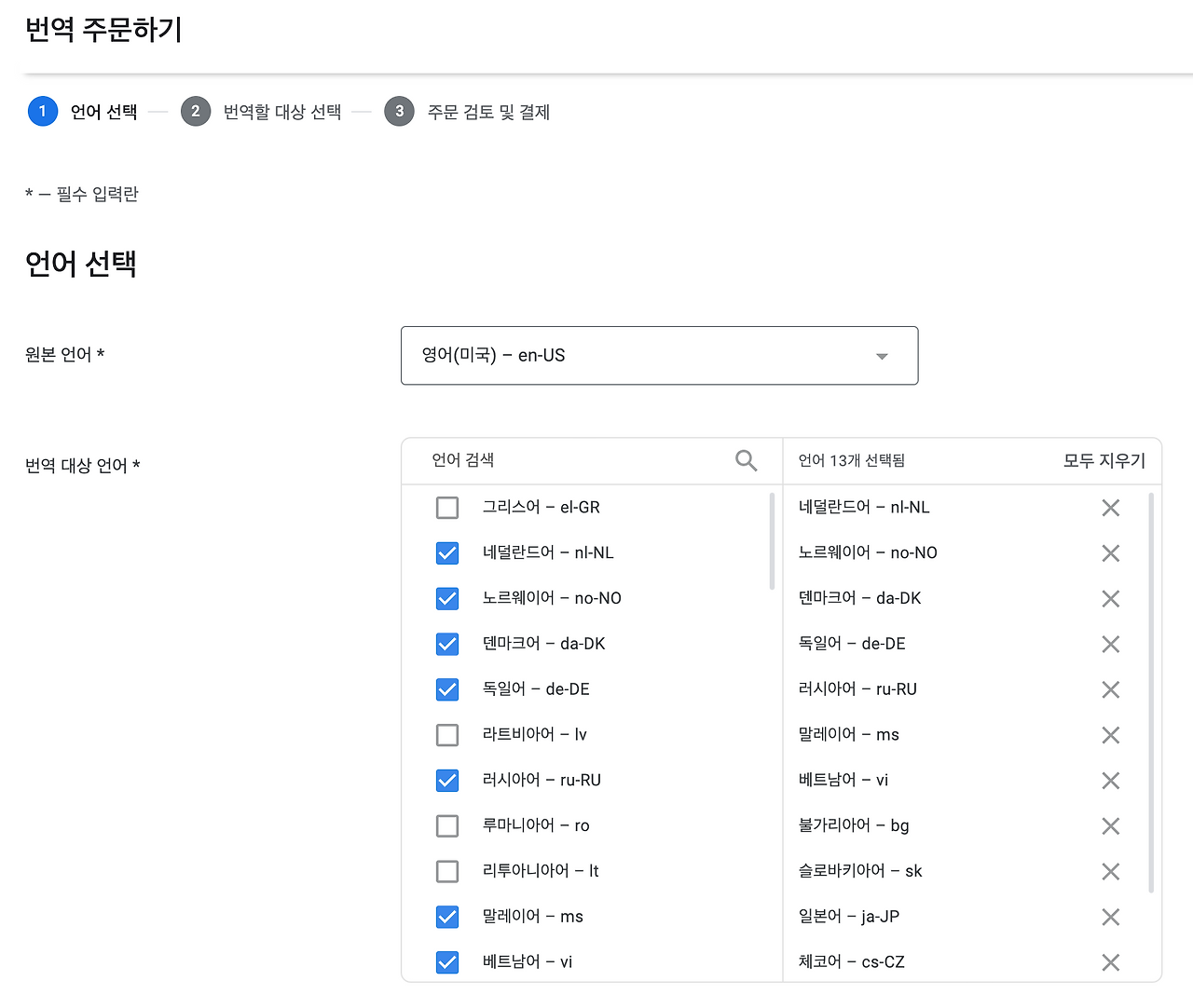1193x1008 pixels.
Task: Uncheck the 노르웨이어 – no-NO checkbox
Action: (447, 599)
